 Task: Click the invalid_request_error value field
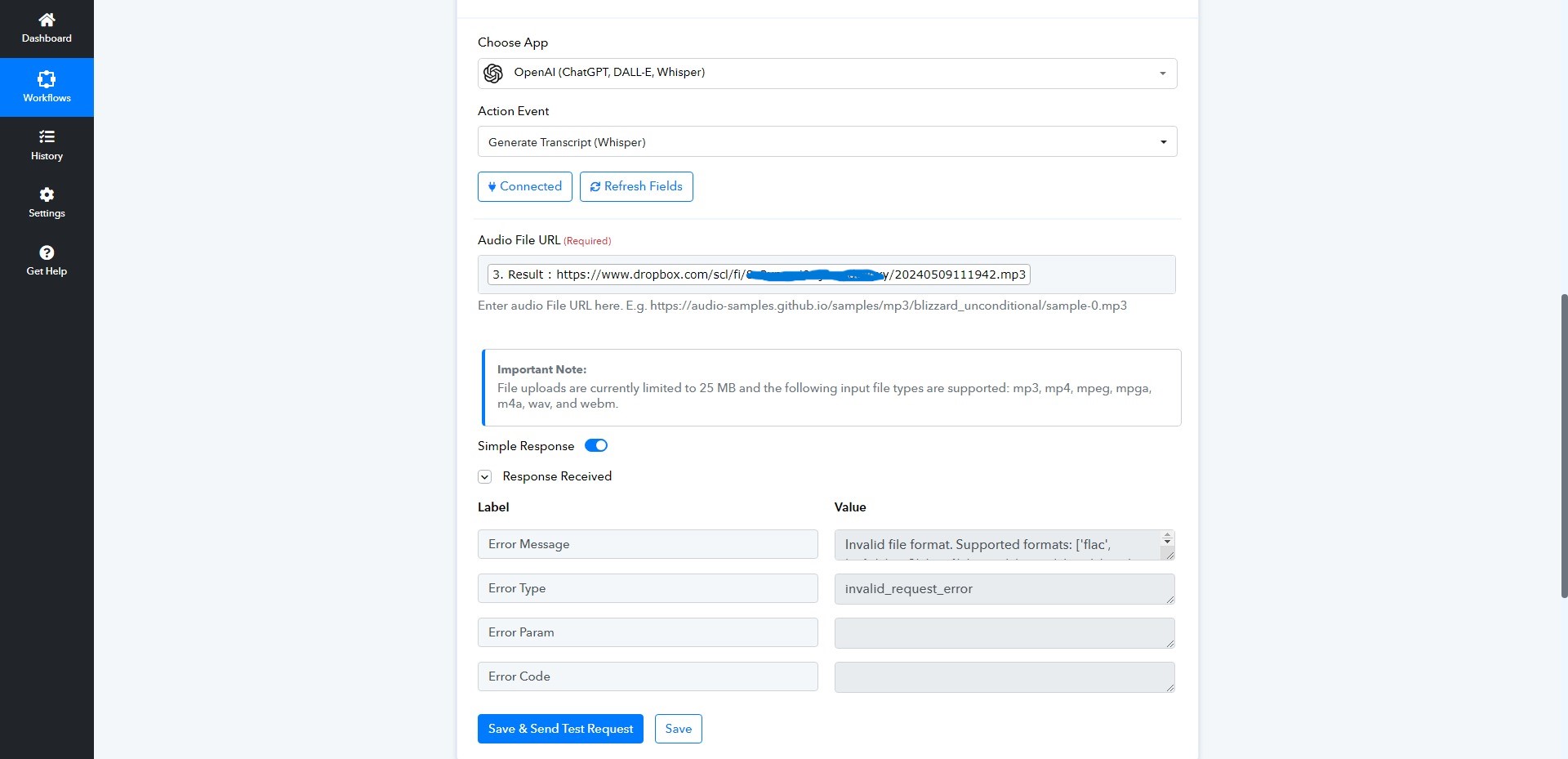(1004, 589)
